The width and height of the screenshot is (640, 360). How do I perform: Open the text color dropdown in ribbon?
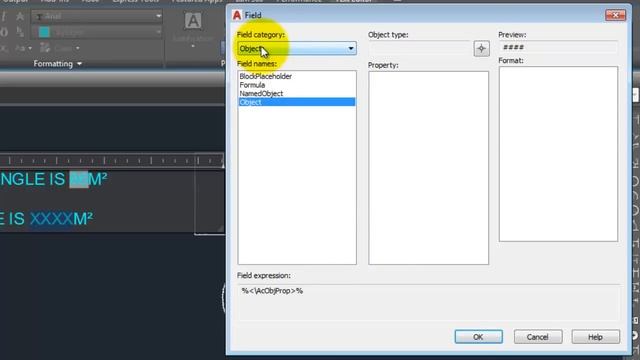point(158,32)
